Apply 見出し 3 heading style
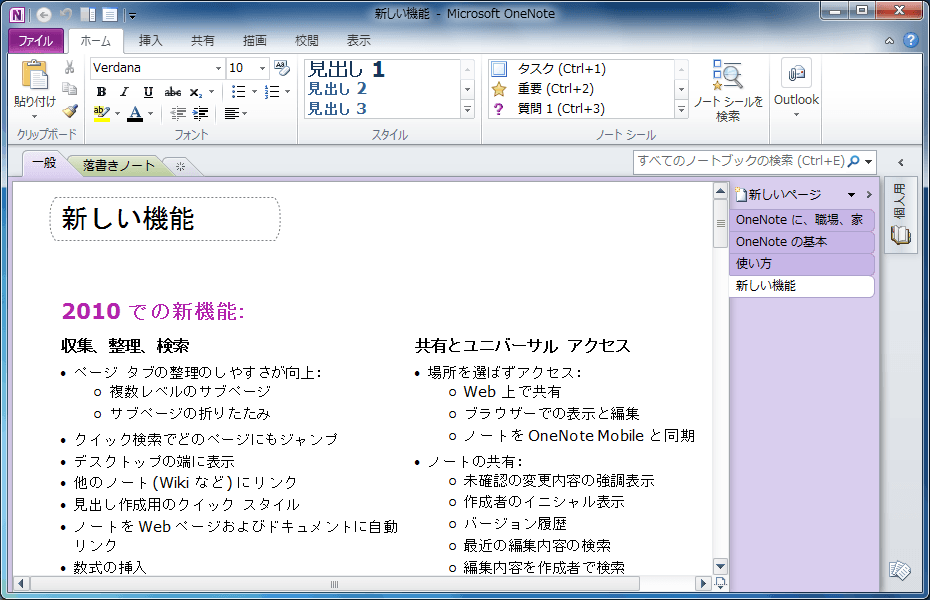The height and width of the screenshot is (600, 930). [x=337, y=109]
